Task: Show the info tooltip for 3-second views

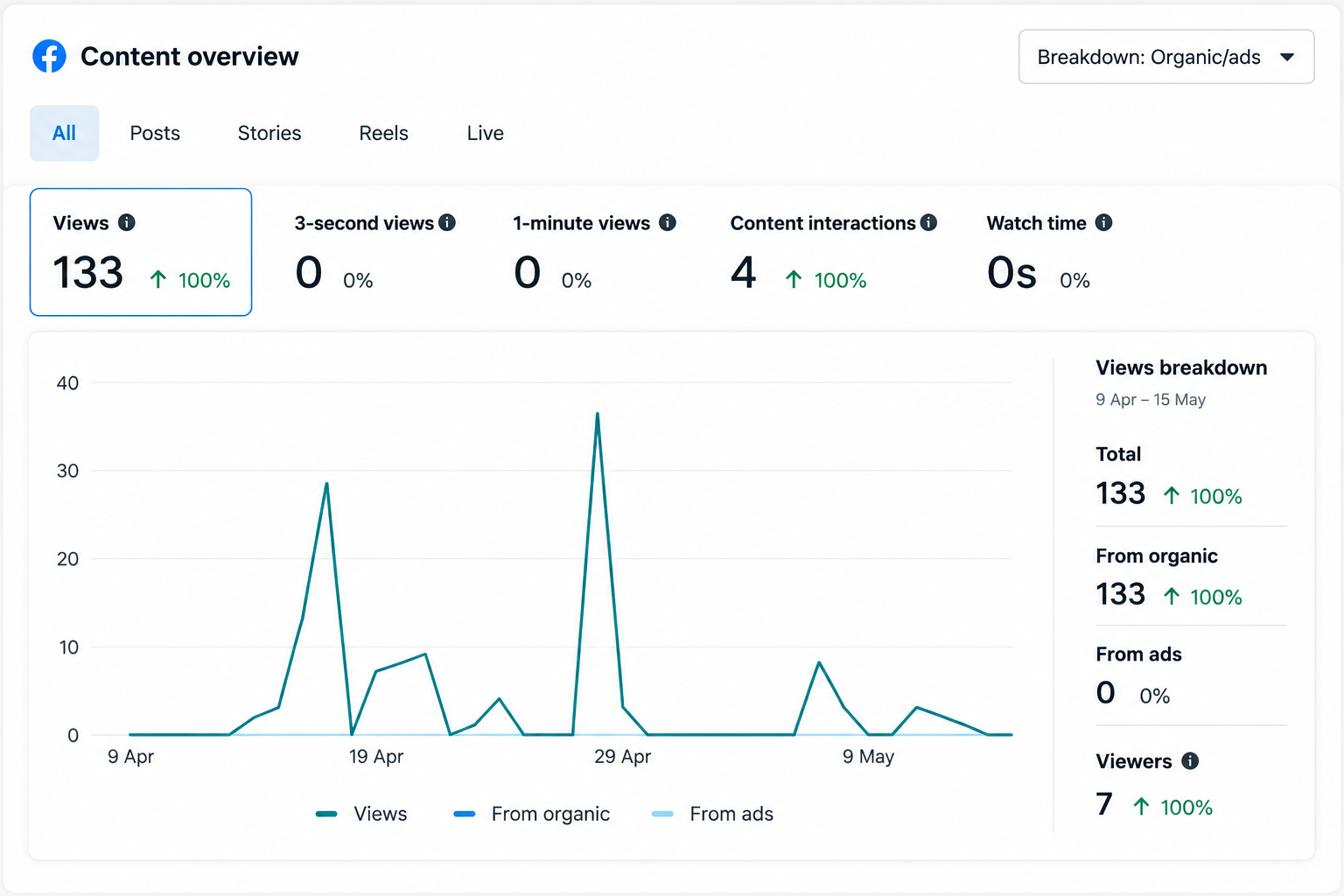Action: pyautogui.click(x=447, y=222)
